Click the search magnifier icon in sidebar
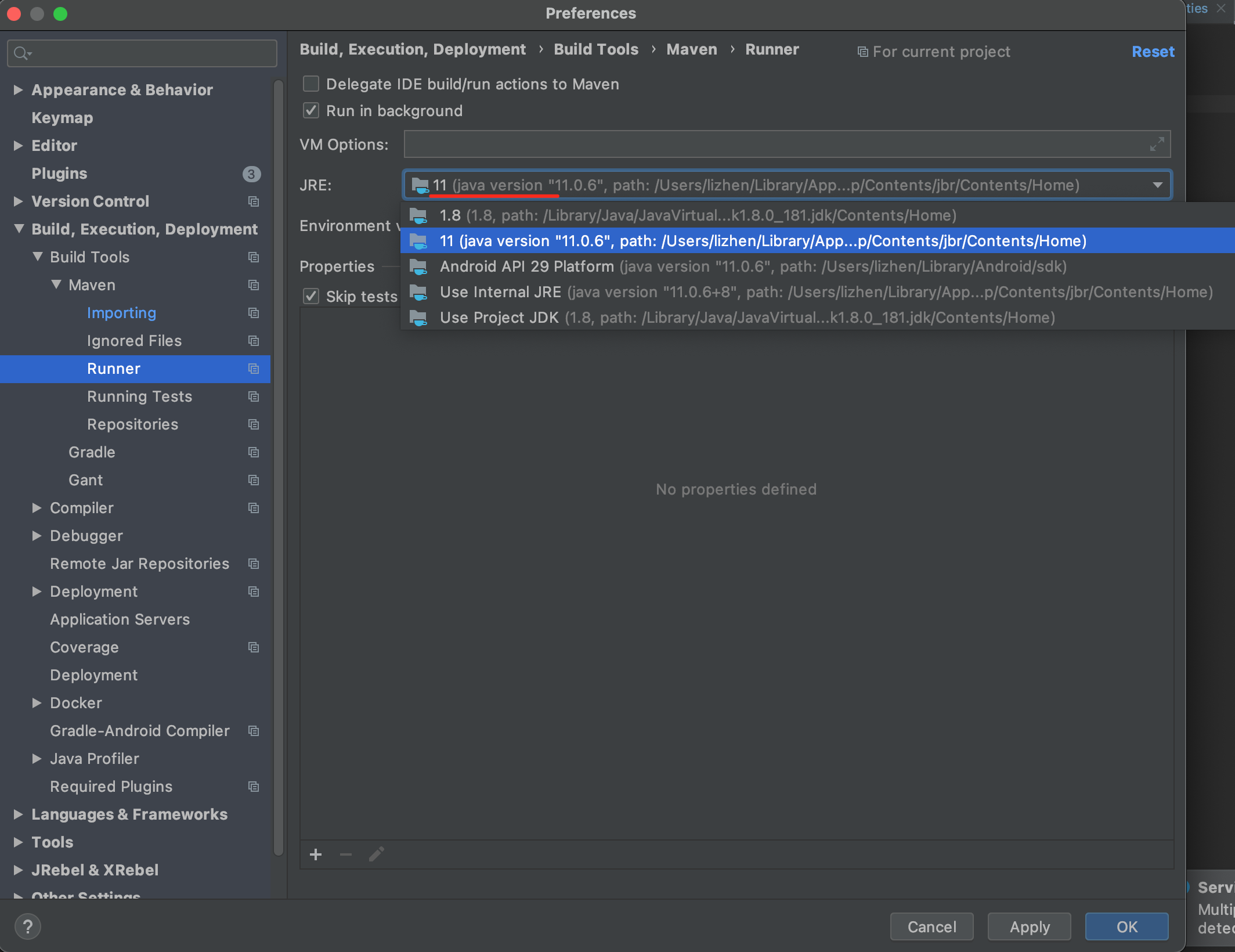Image resolution: width=1235 pixels, height=952 pixels. (x=21, y=53)
